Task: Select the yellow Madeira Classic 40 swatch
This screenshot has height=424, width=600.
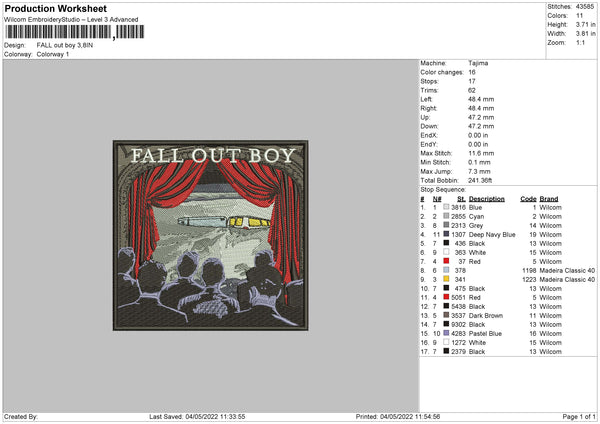Action: (446, 279)
